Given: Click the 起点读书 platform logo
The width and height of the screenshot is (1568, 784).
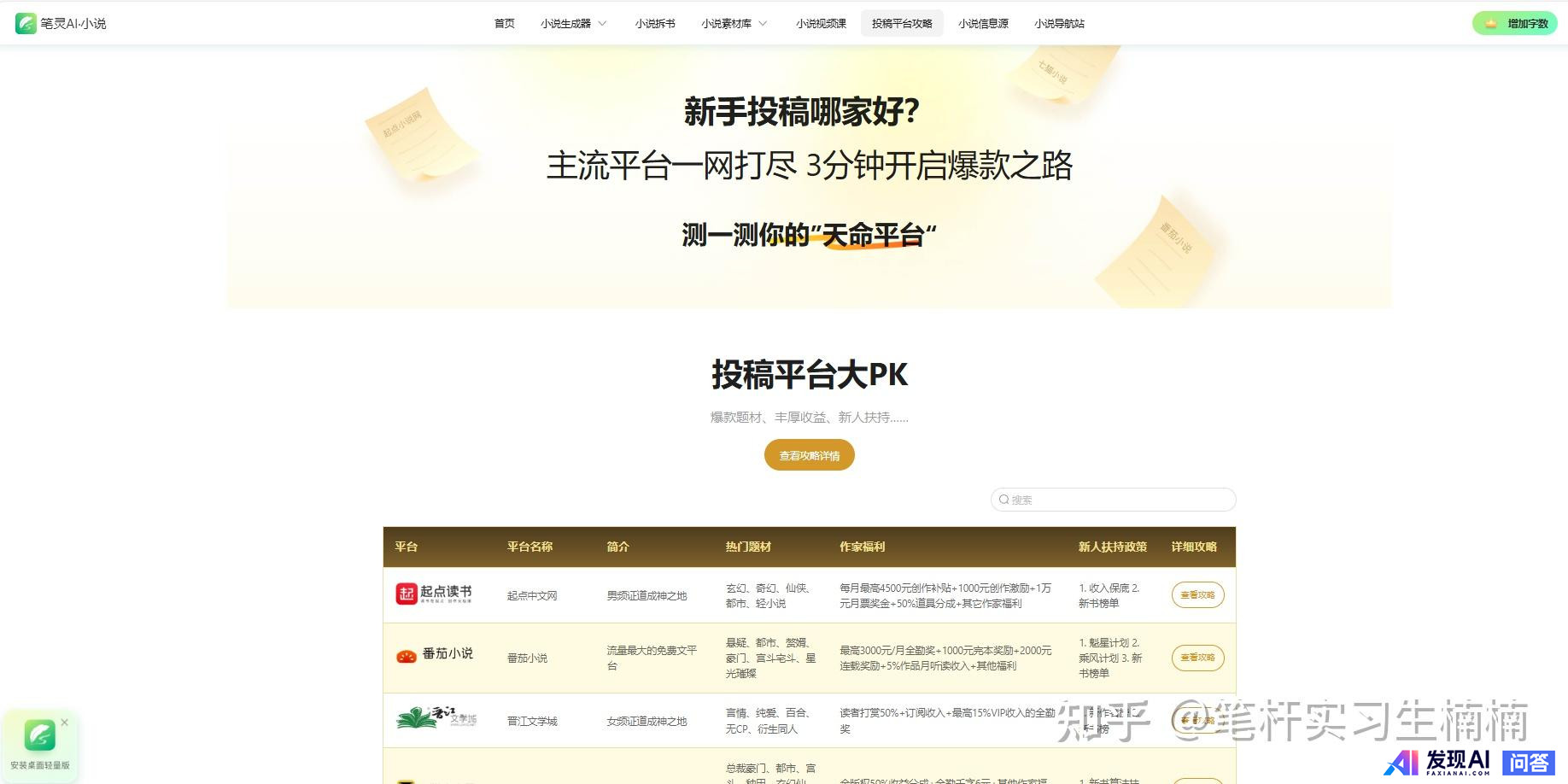Looking at the screenshot, I should tap(434, 594).
